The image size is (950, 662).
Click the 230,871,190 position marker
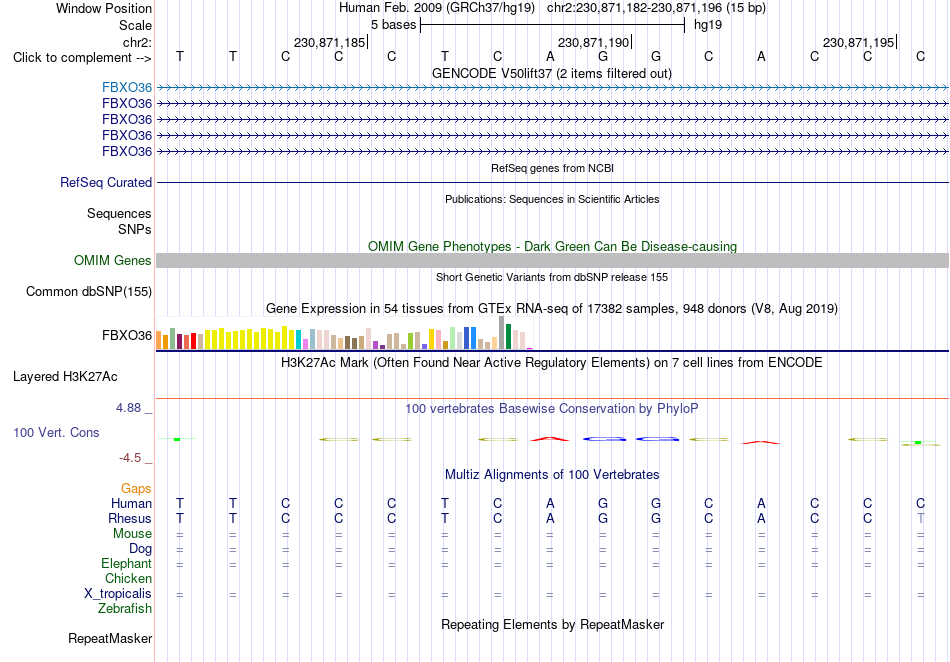click(594, 42)
